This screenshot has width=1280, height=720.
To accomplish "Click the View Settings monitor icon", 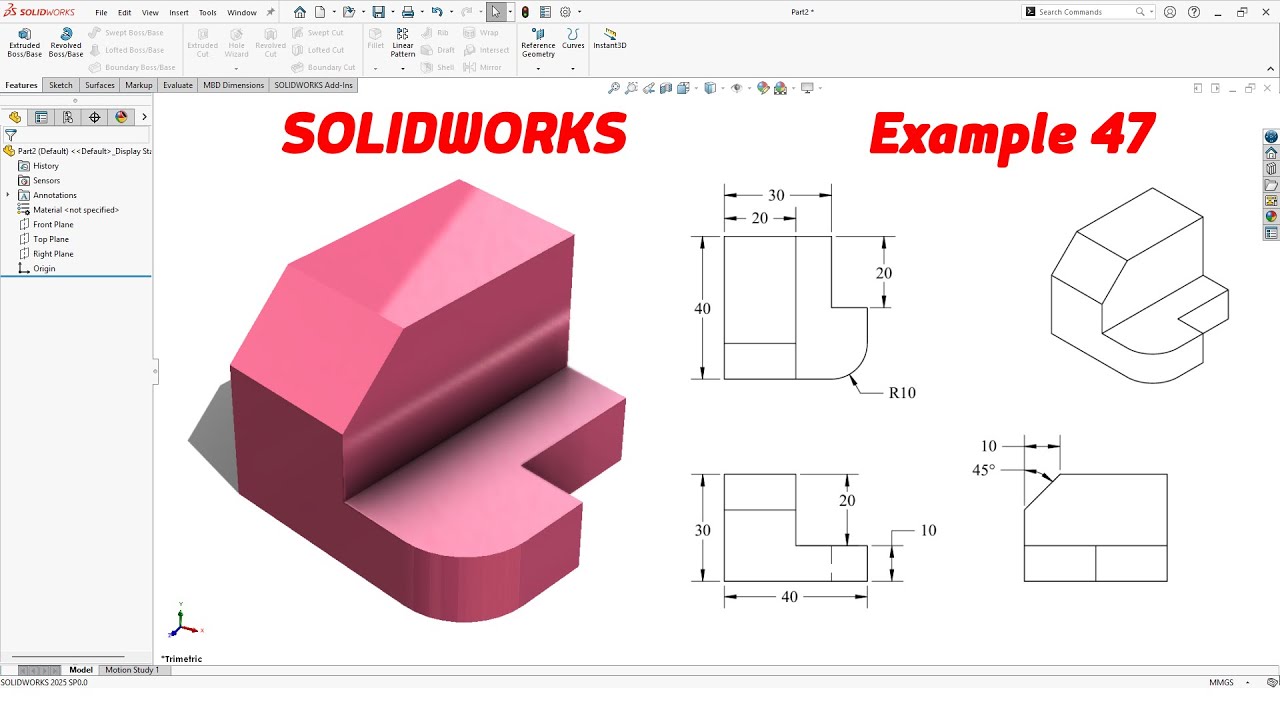I will pos(807,88).
